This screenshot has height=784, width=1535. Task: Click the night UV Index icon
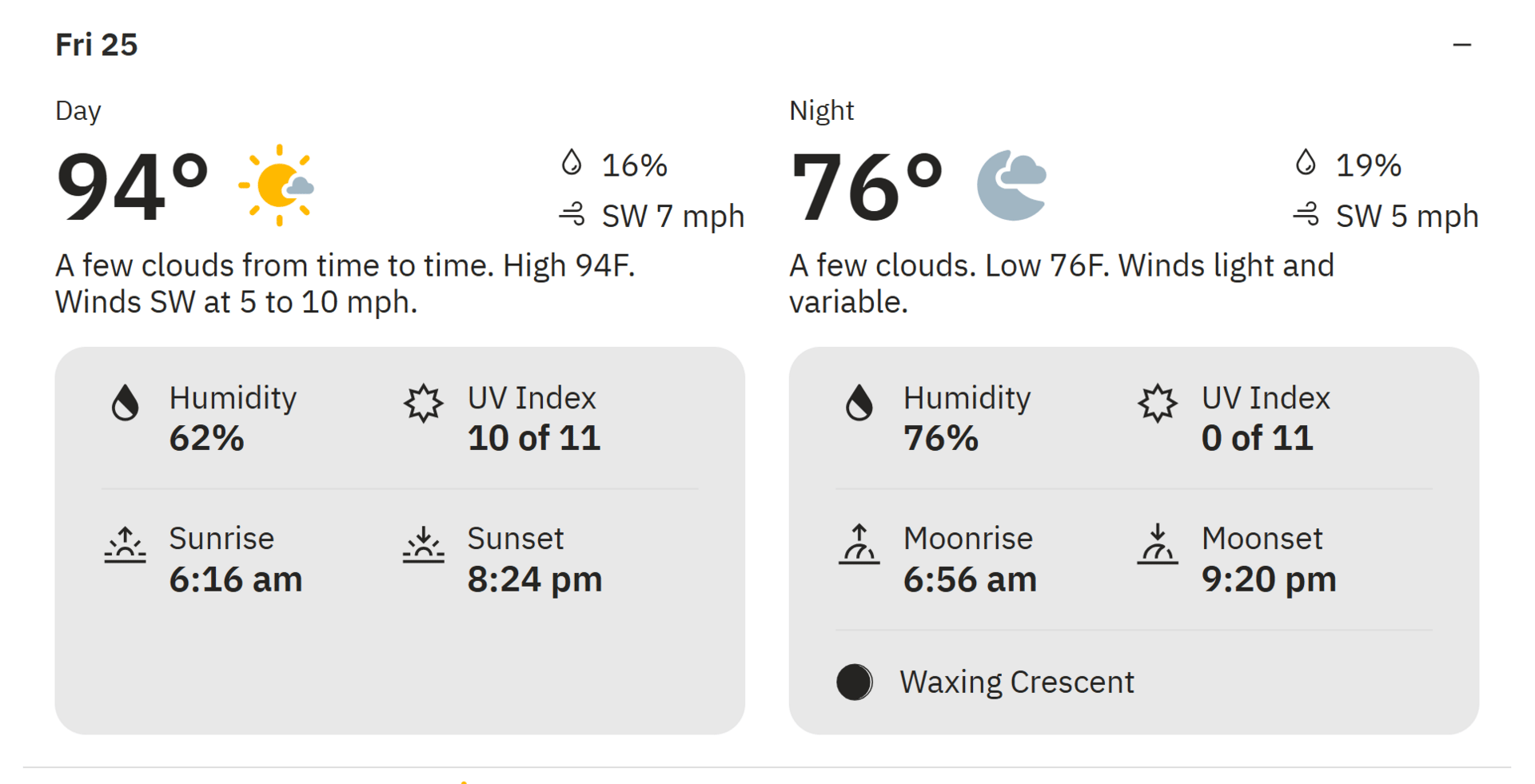click(1157, 403)
